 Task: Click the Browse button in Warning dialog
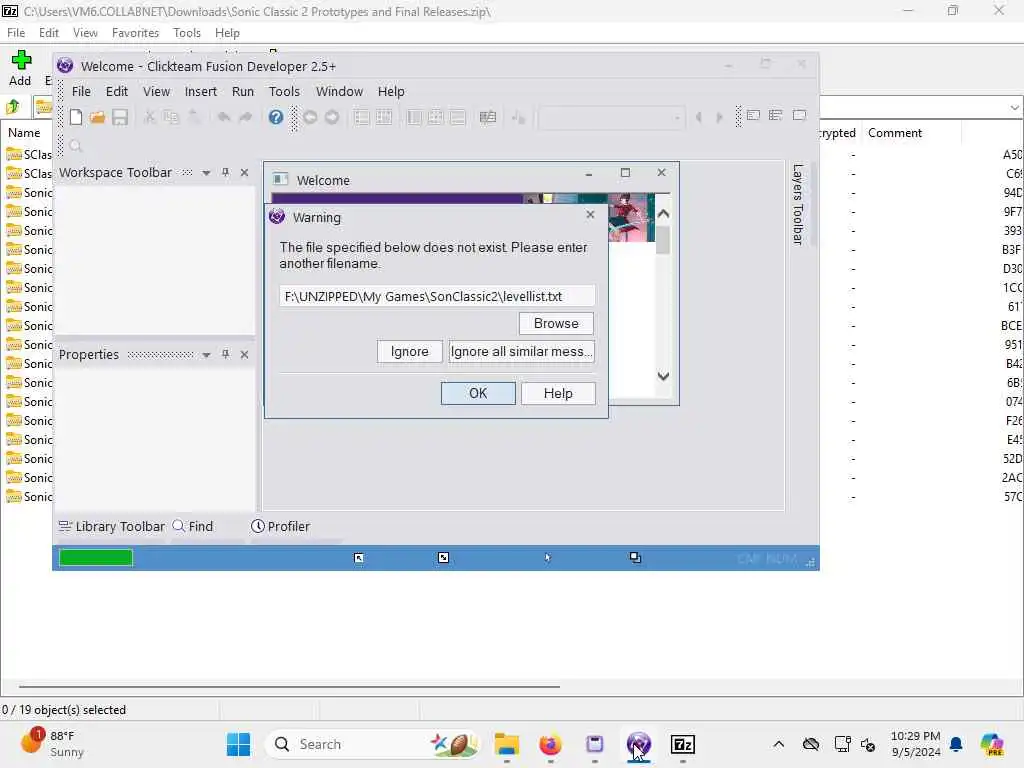point(556,323)
